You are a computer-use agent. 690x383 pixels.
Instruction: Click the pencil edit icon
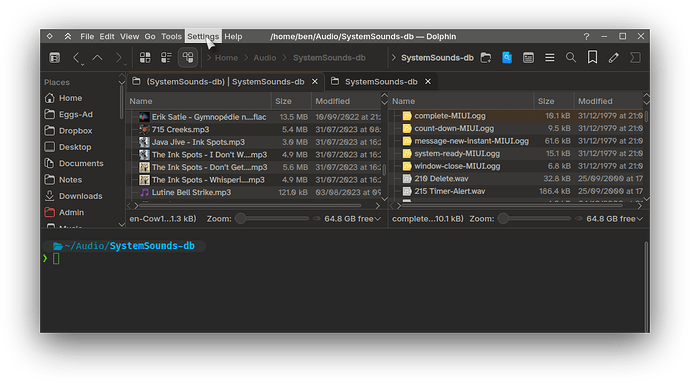[x=613, y=58]
